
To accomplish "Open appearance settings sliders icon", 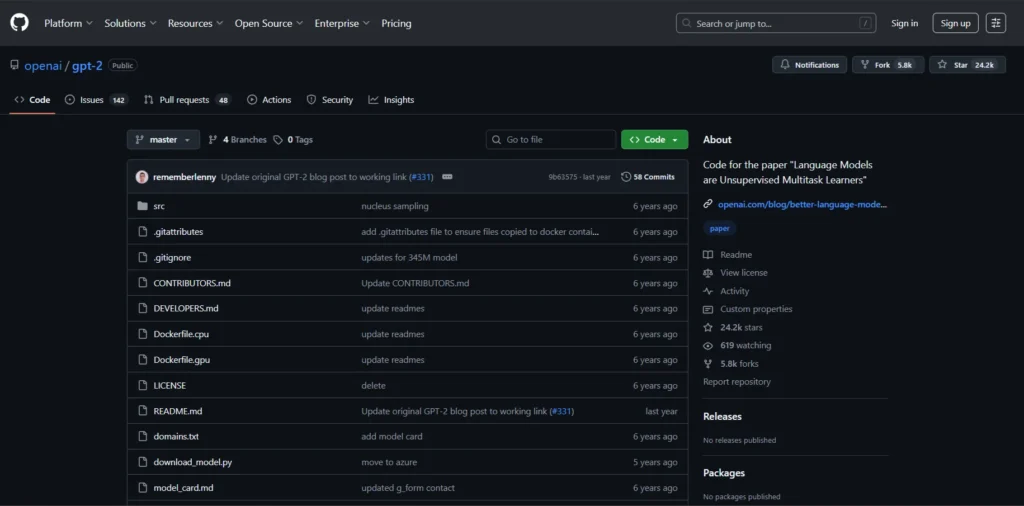I will point(996,23).
